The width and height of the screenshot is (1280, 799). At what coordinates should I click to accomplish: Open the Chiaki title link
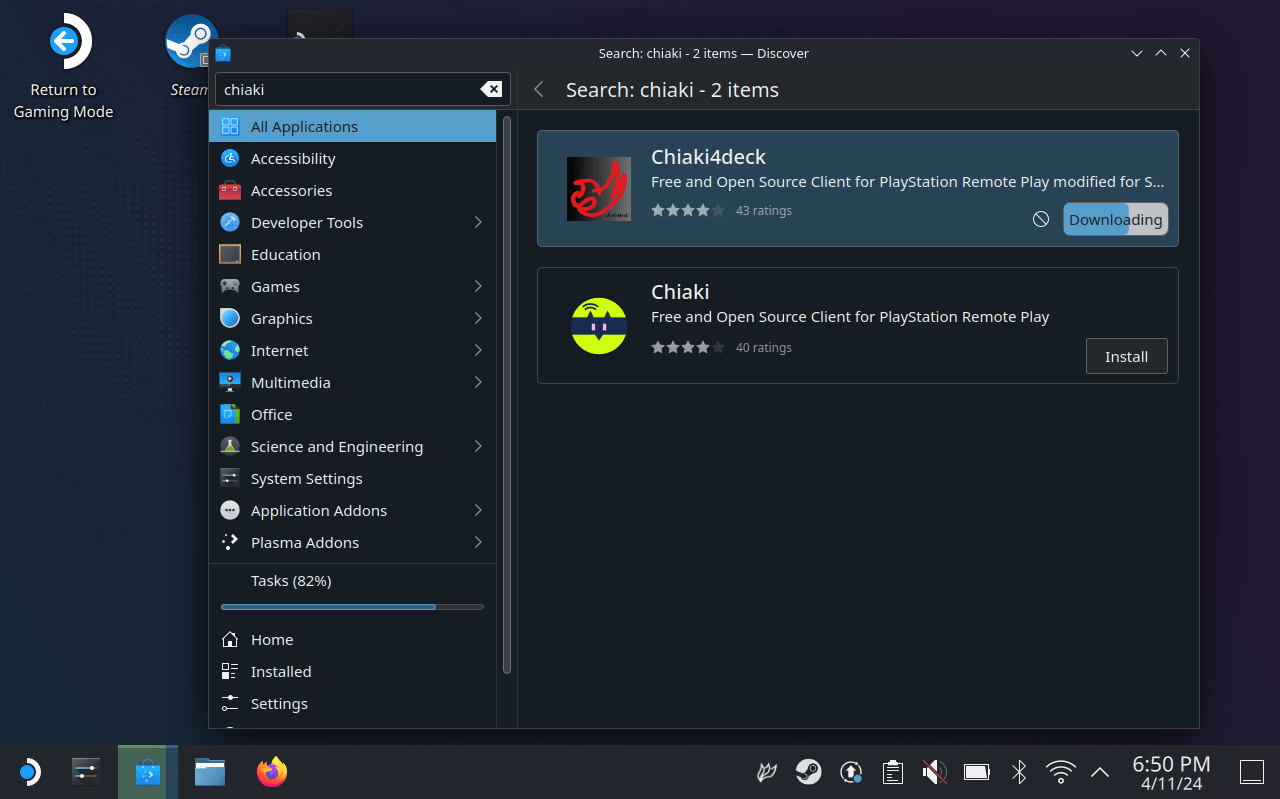point(680,292)
